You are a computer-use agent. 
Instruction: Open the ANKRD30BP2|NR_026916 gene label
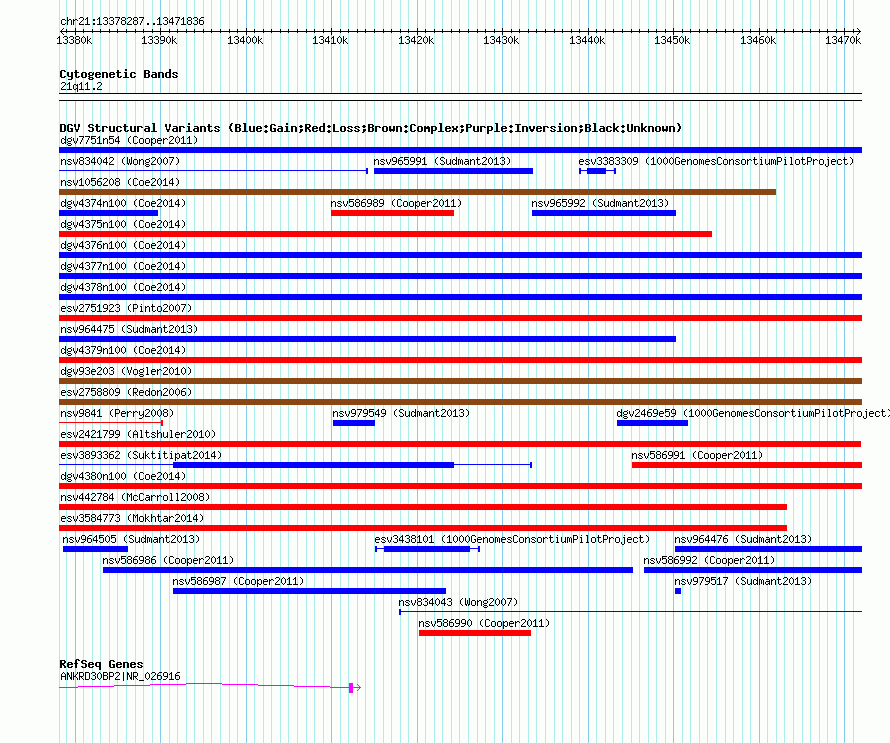[x=120, y=676]
